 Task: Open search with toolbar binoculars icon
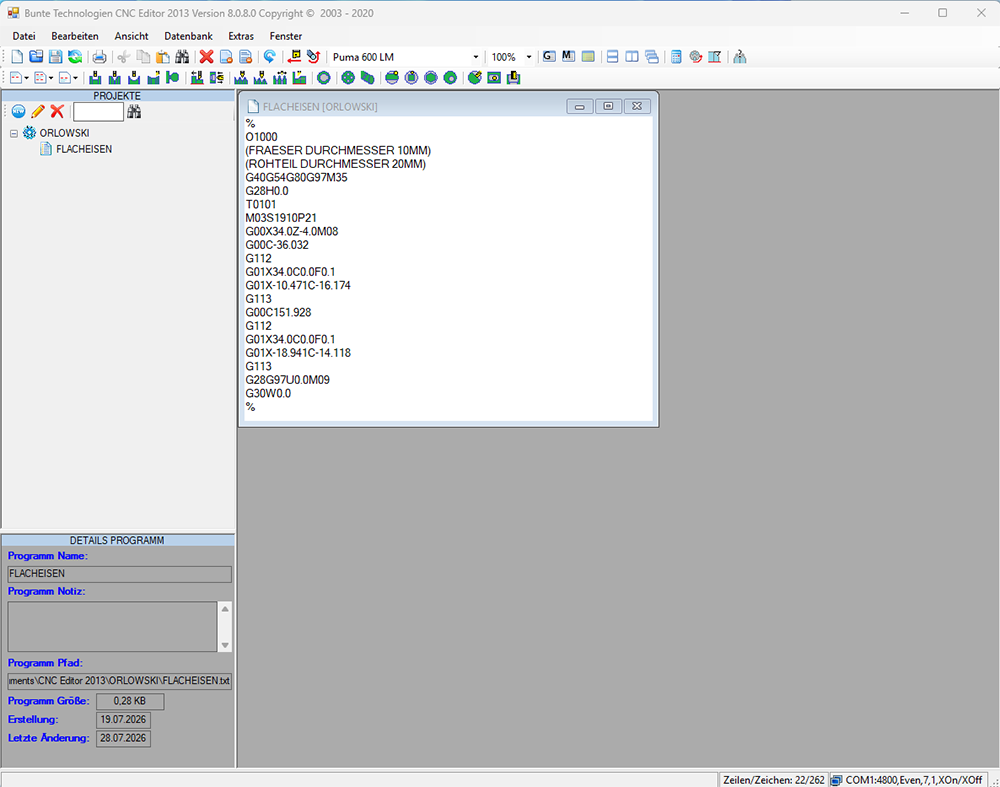(x=182, y=57)
